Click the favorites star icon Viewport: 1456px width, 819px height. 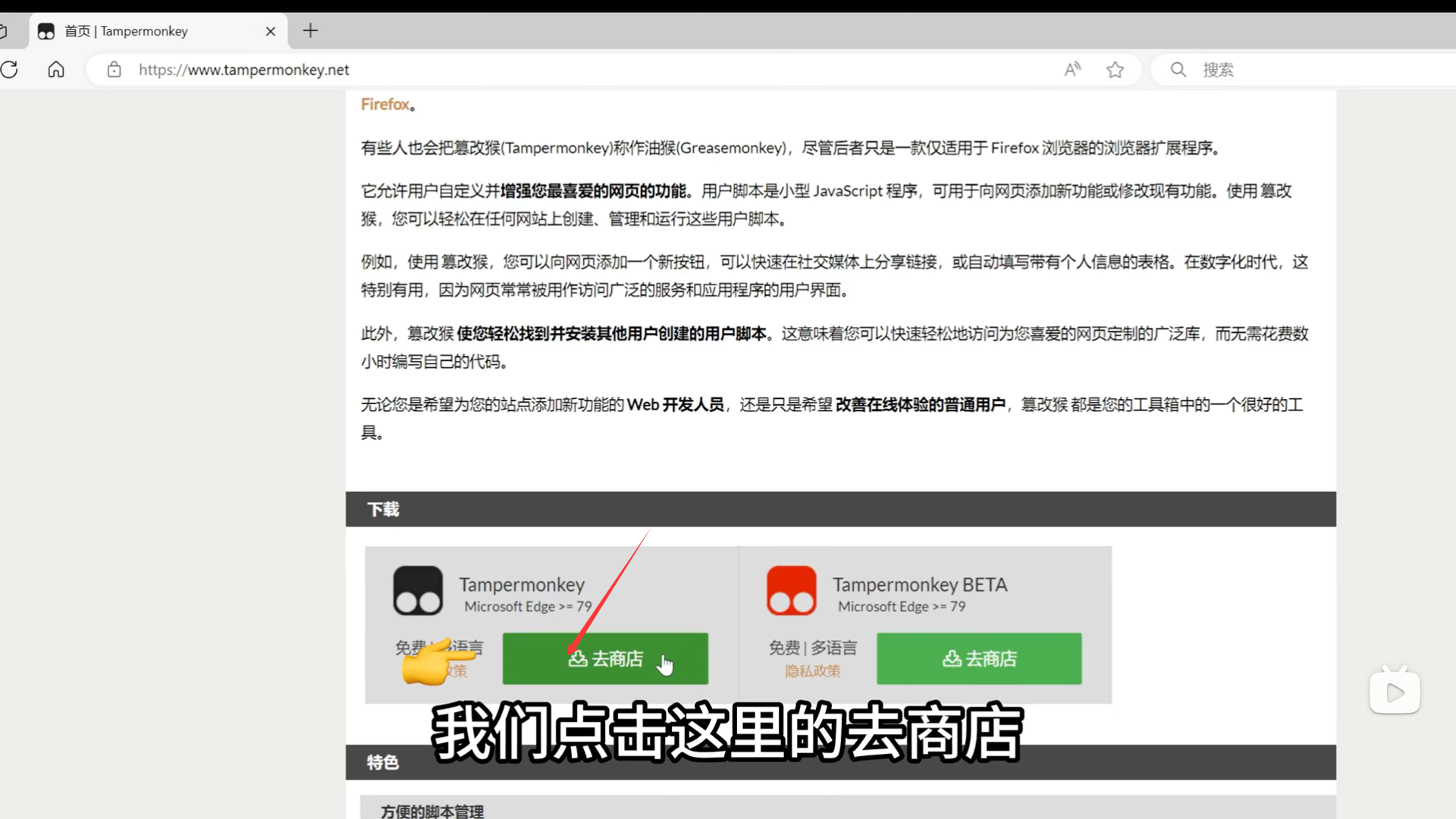tap(1115, 70)
